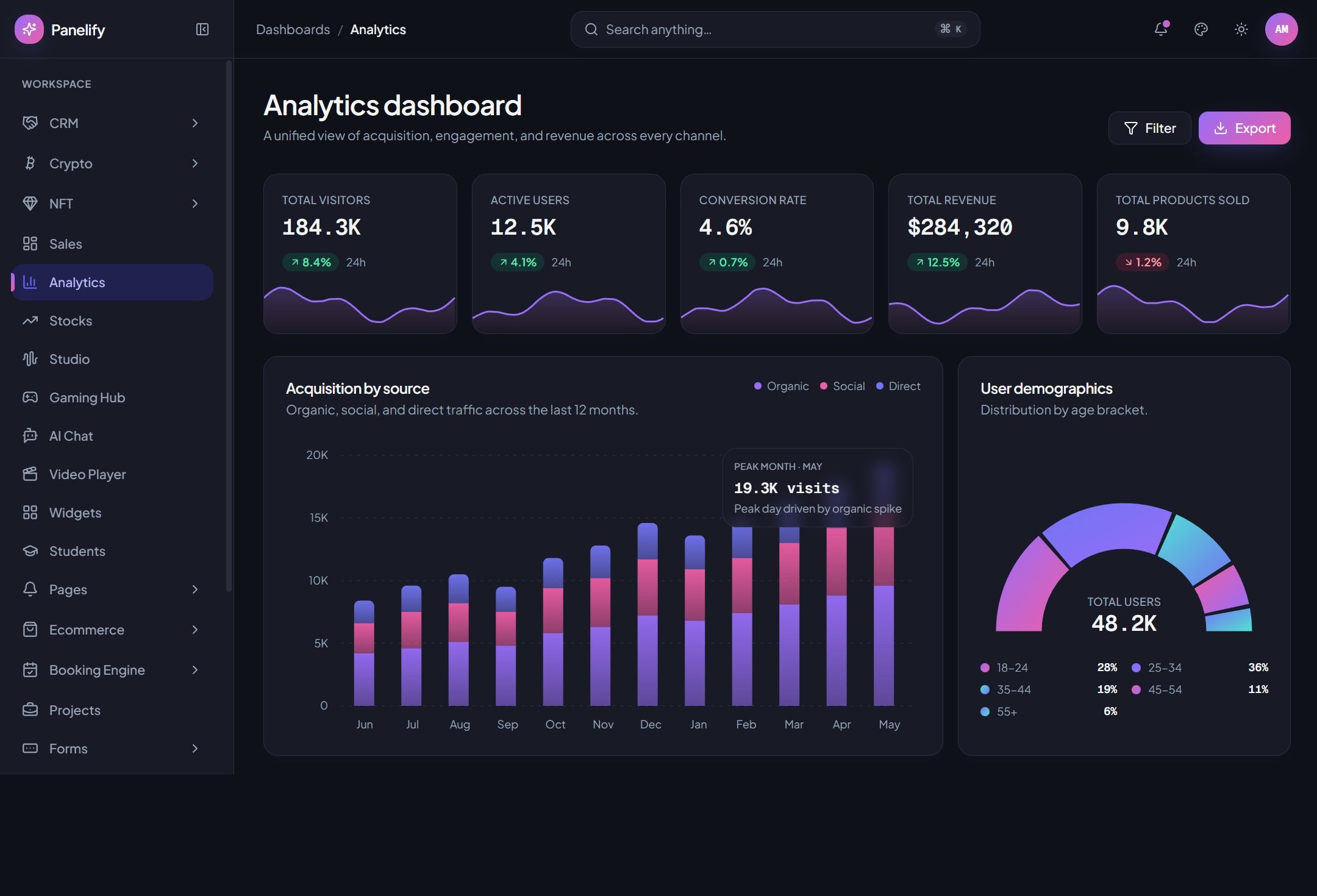Expand the Pages menu chevron
This screenshot has width=1317, height=896.
pyautogui.click(x=195, y=589)
